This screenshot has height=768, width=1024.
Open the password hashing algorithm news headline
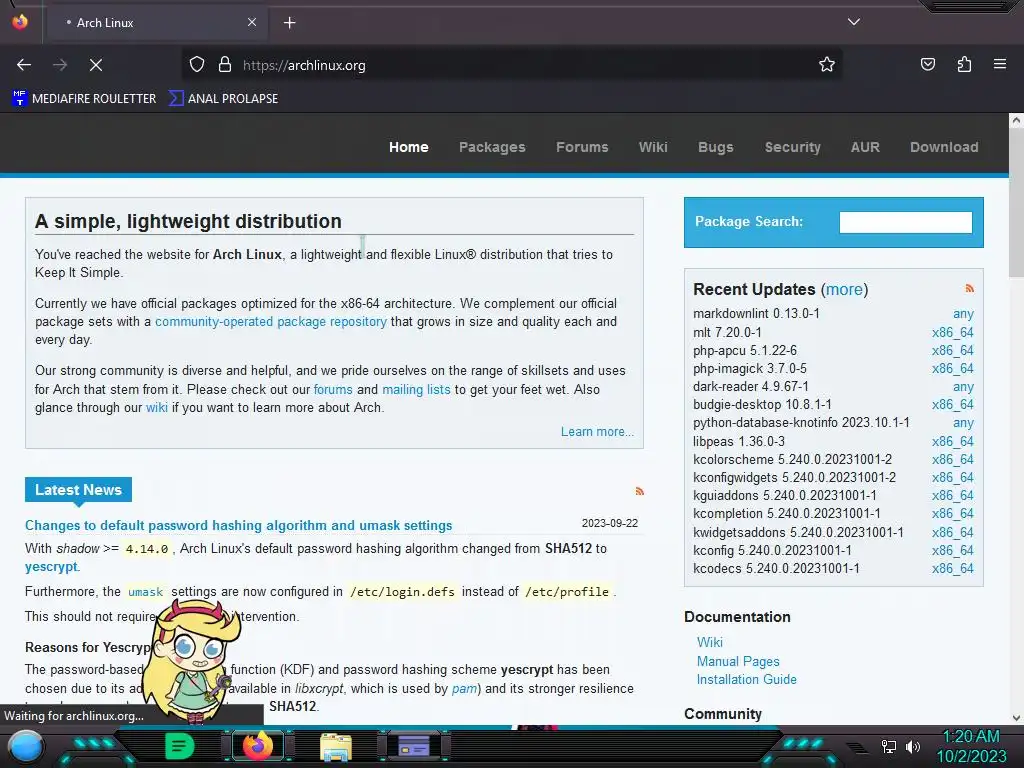click(x=238, y=525)
